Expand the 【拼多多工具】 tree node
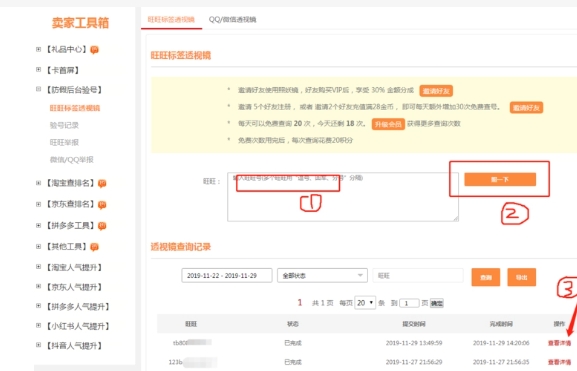The image size is (577, 371). pos(38,225)
